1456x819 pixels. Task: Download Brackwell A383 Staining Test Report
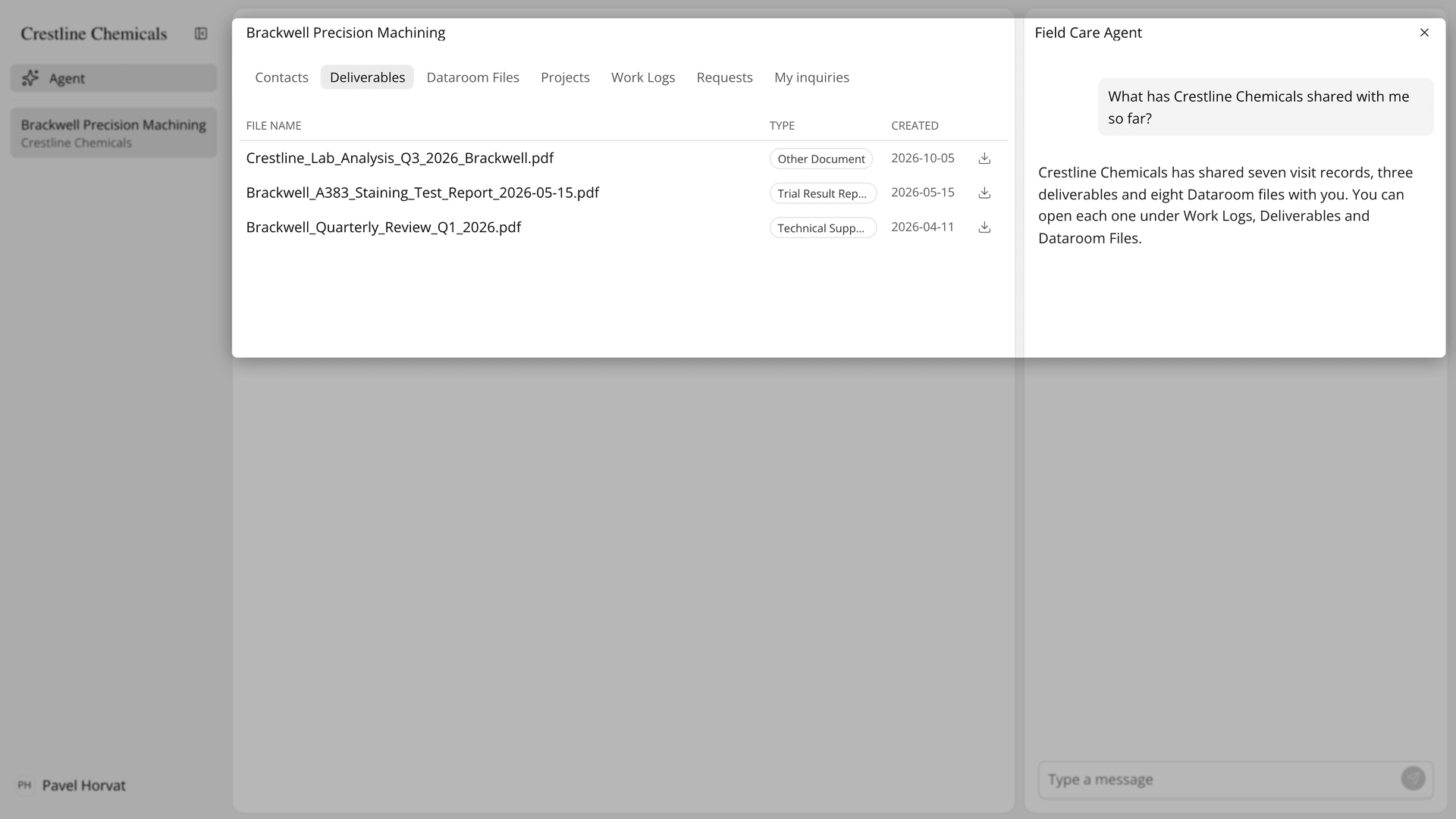pos(984,193)
